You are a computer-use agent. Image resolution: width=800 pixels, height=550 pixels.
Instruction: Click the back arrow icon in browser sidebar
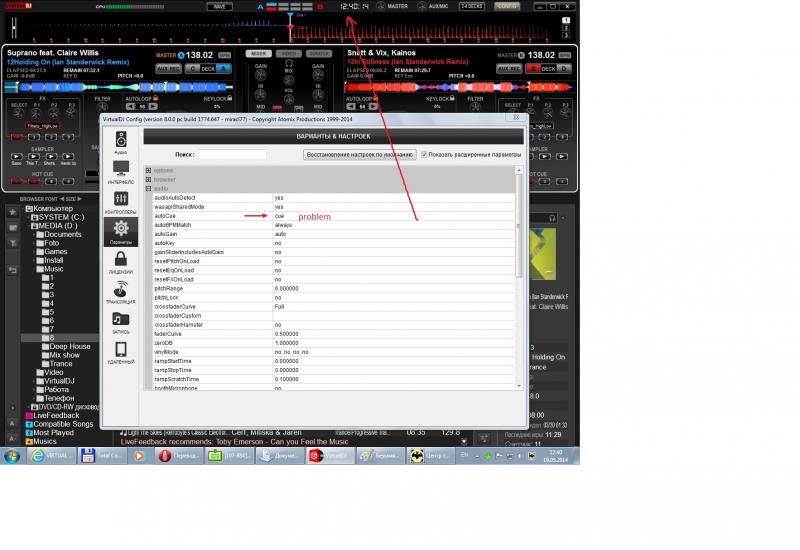(13, 270)
